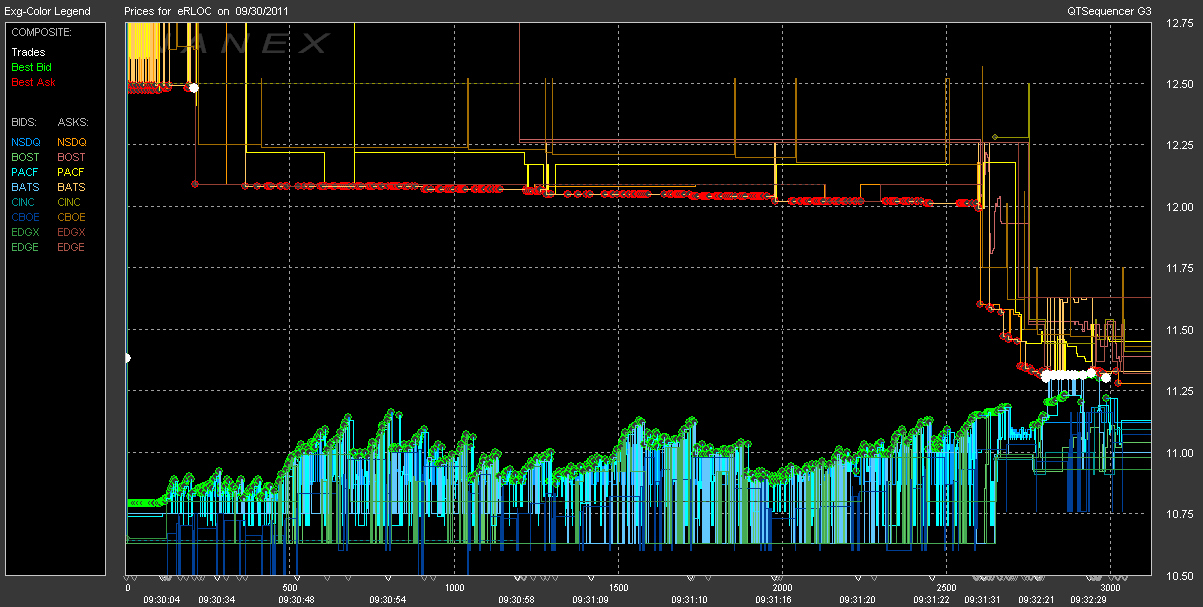The image size is (1203, 607).
Task: Click the 10.75 price axis label
Action: [x=1180, y=514]
